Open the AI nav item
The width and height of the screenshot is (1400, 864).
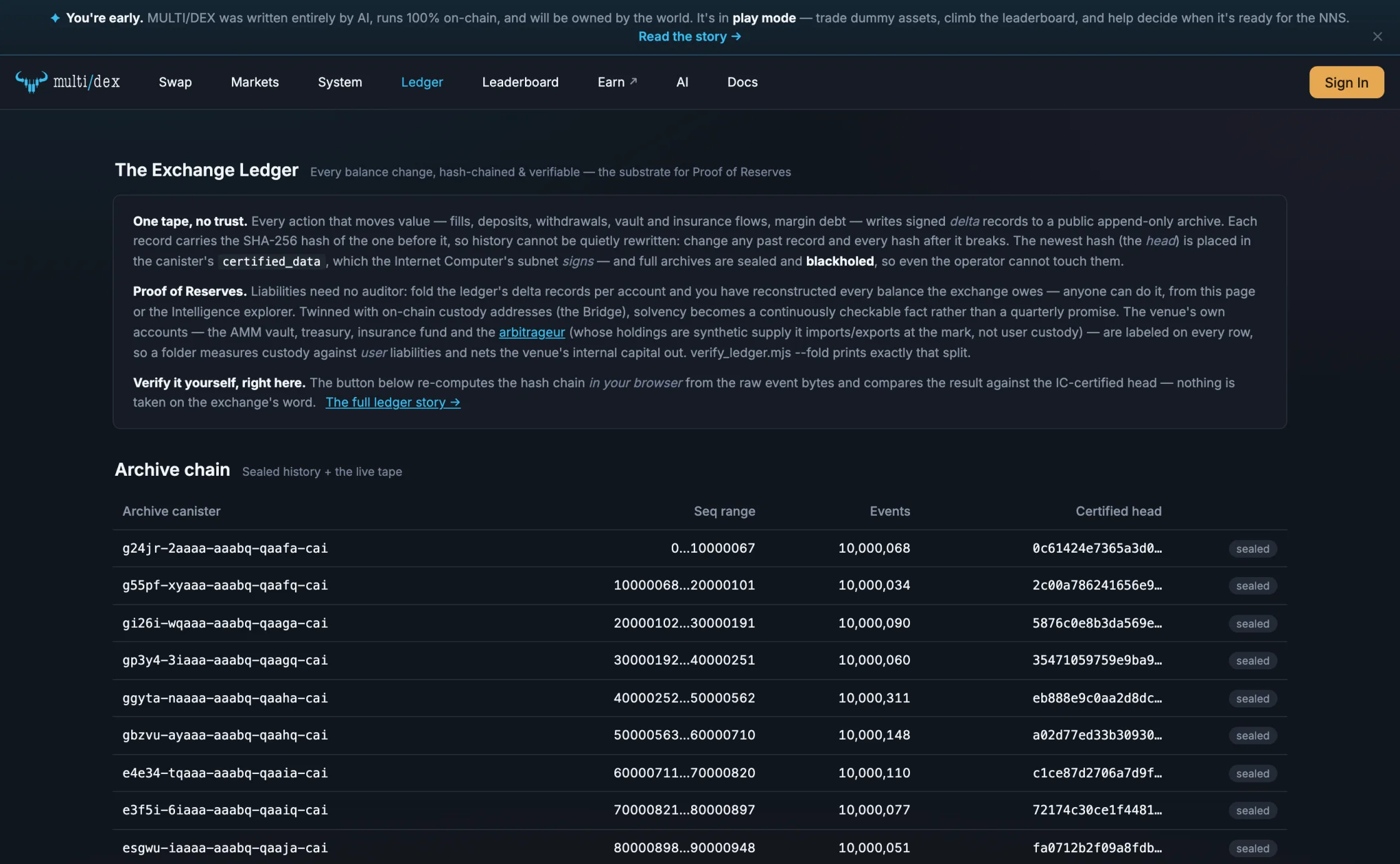(x=682, y=82)
